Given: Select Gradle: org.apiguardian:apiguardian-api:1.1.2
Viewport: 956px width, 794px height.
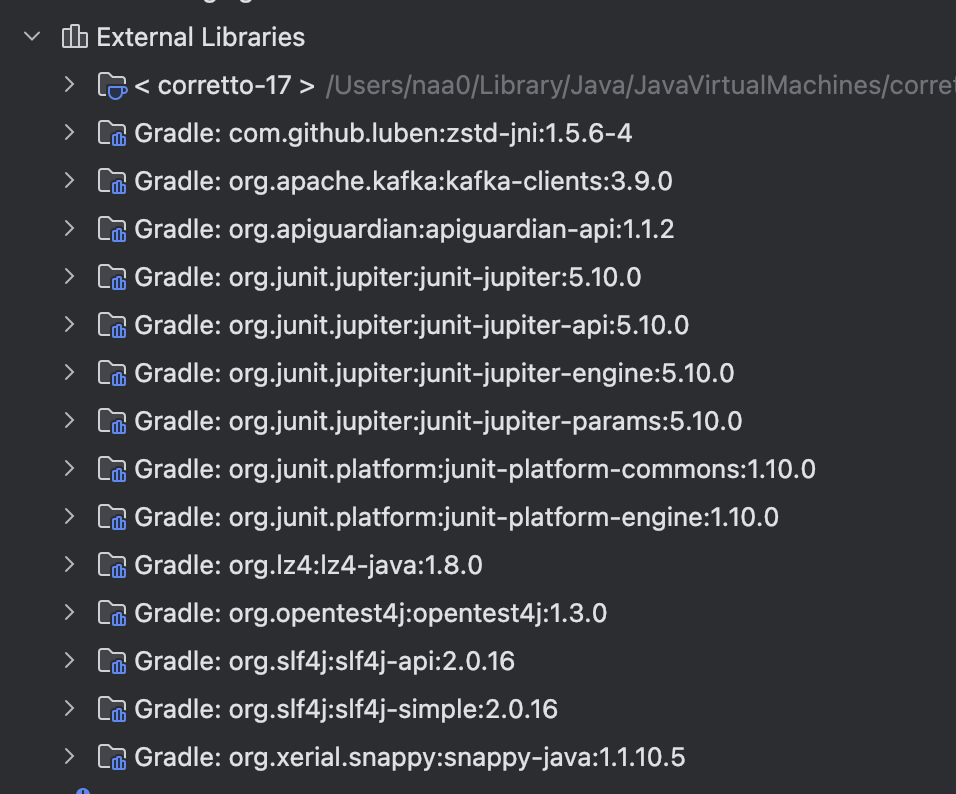Looking at the screenshot, I should 404,229.
